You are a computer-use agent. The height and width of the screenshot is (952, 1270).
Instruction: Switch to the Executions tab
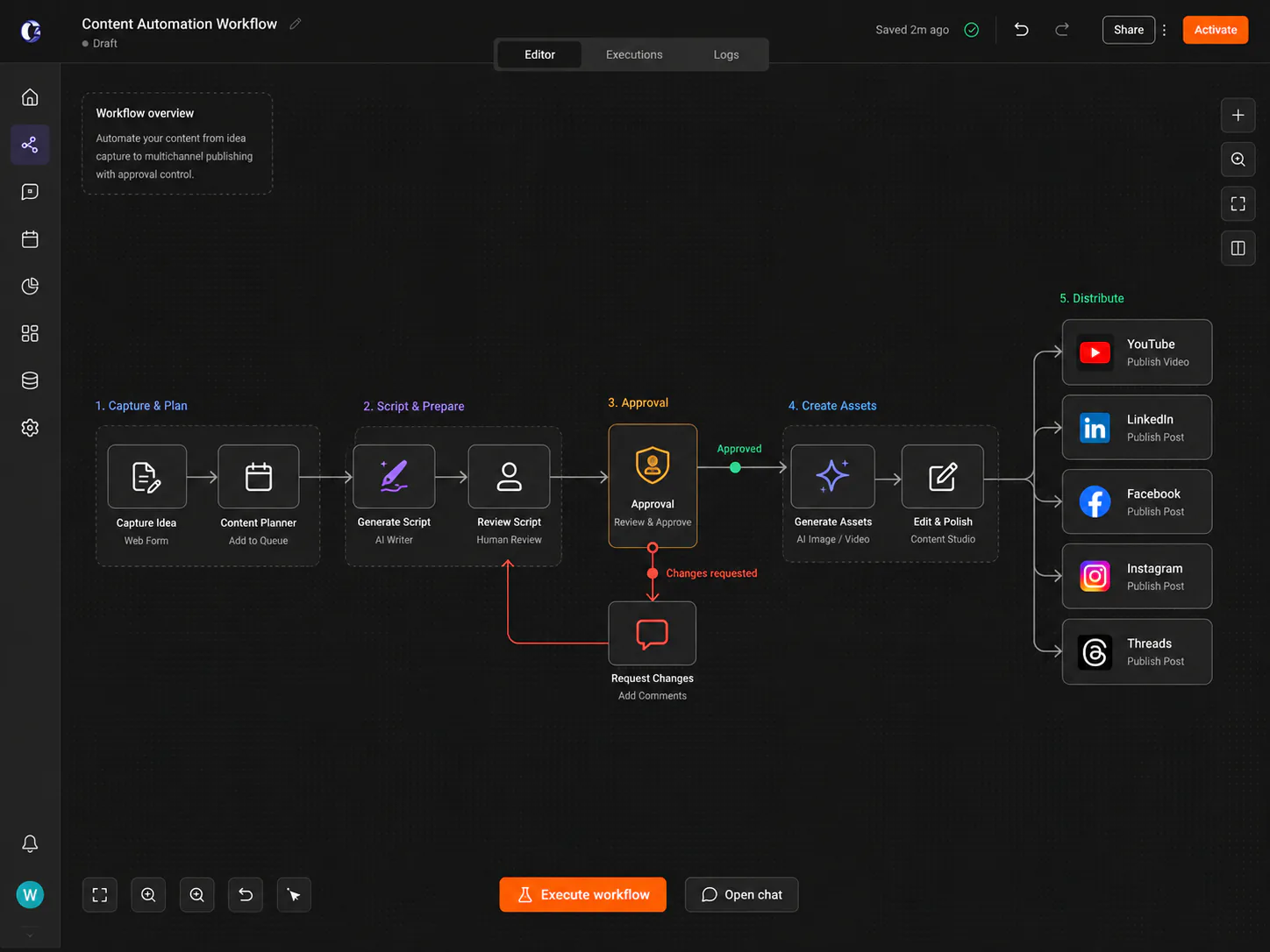pos(634,54)
